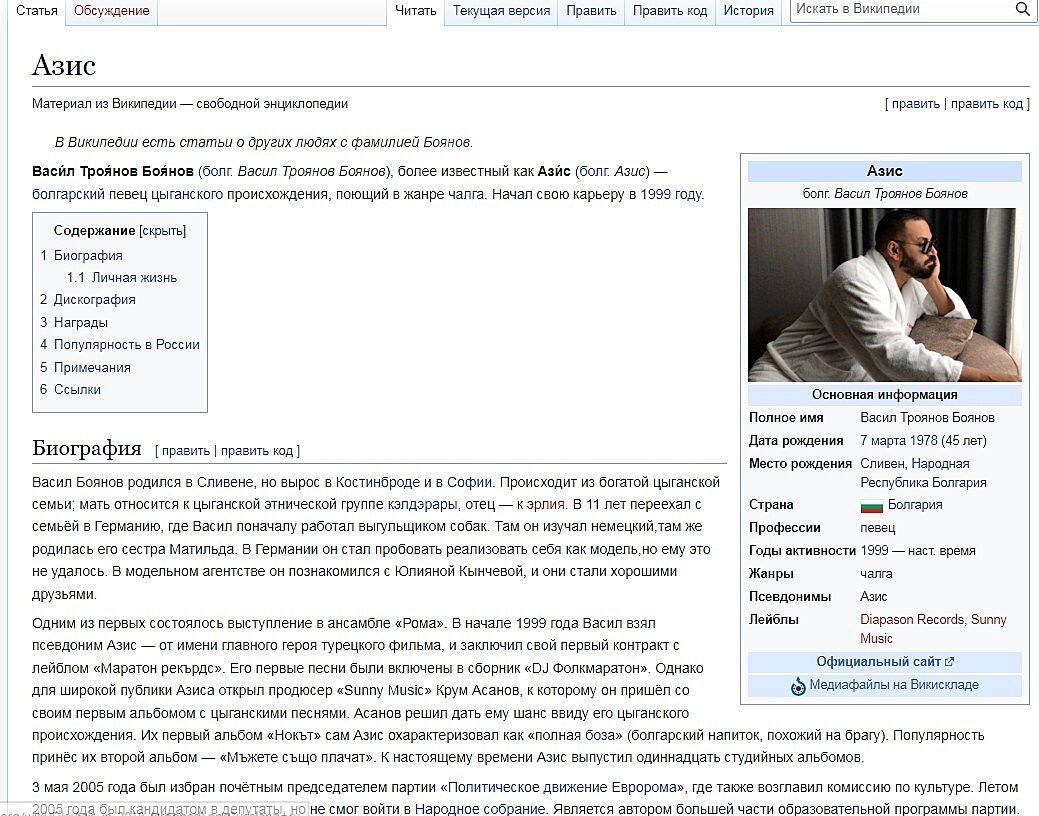
Task: Click the Wikimedia Commons logo icon
Action: pyautogui.click(x=798, y=686)
